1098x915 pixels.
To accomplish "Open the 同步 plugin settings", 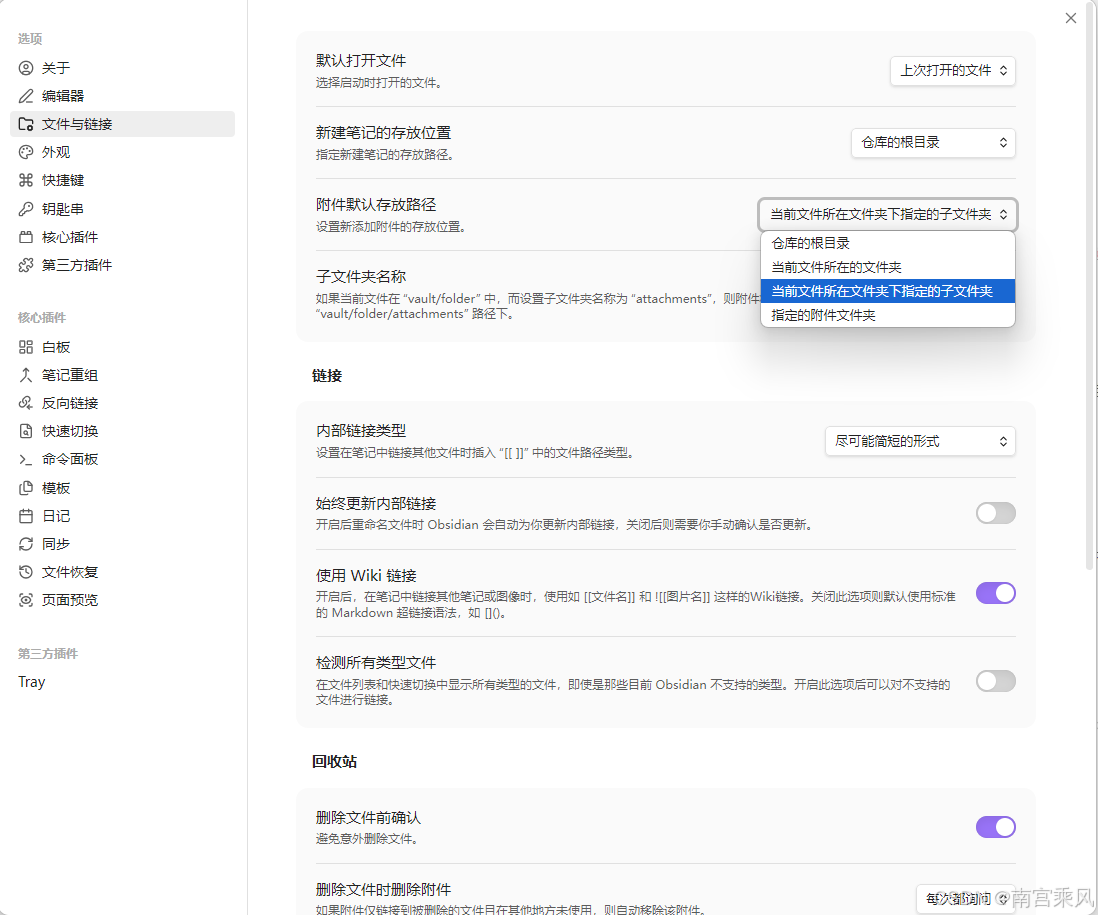I will pyautogui.click(x=123, y=544).
